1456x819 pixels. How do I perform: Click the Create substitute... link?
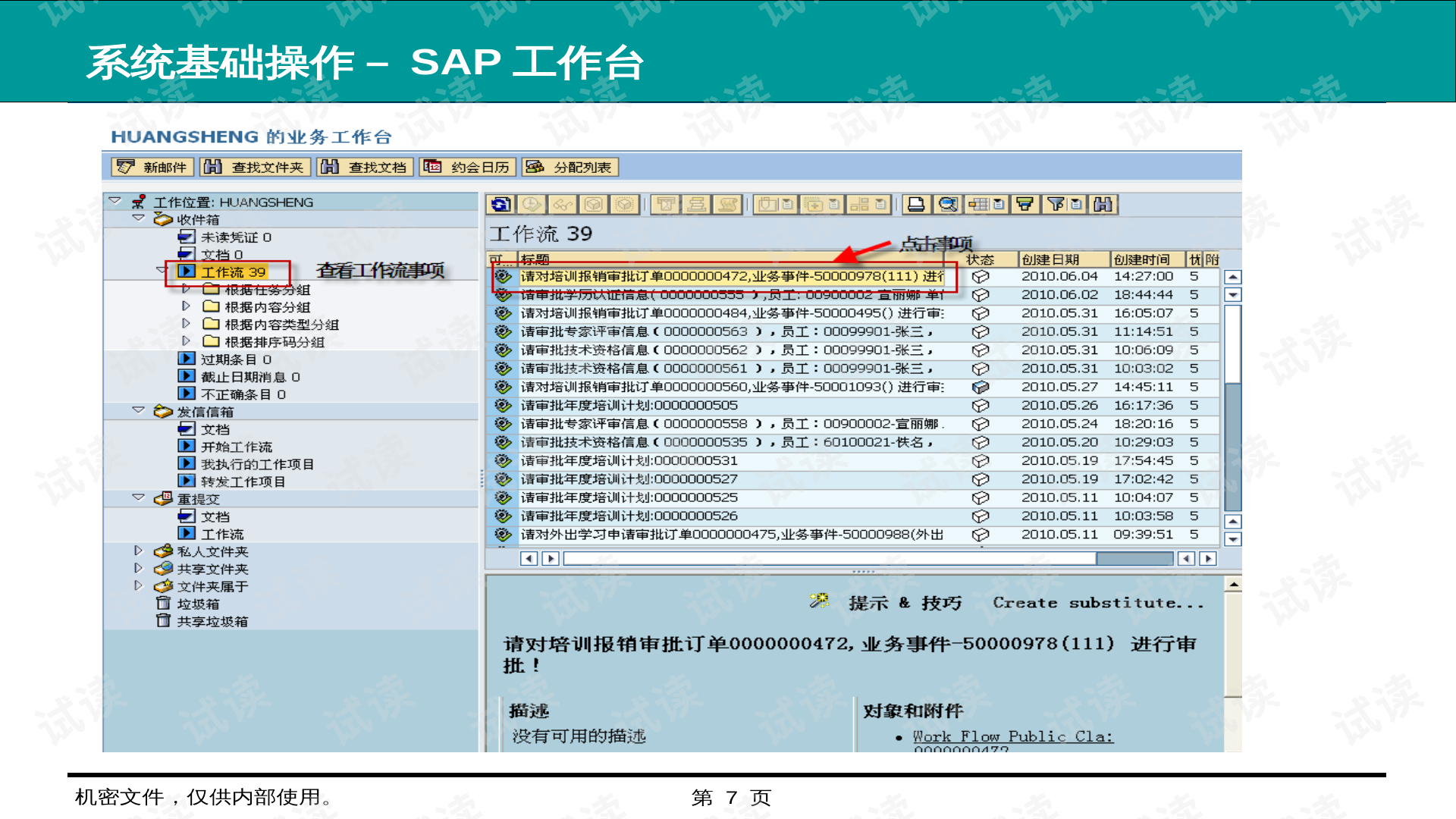[x=1098, y=603]
